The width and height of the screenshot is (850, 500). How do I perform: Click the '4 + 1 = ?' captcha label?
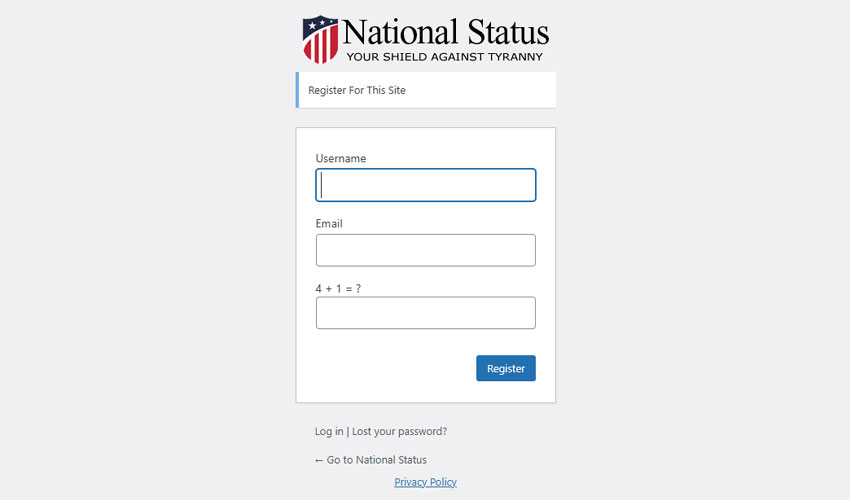click(338, 289)
